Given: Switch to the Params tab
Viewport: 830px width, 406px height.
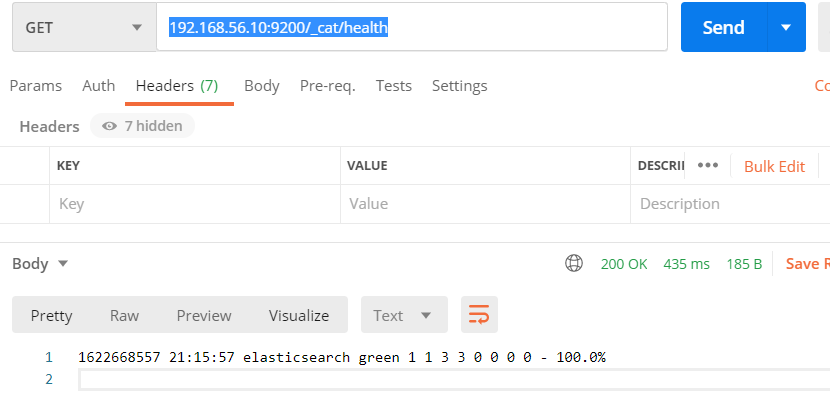Looking at the screenshot, I should click(x=35, y=86).
